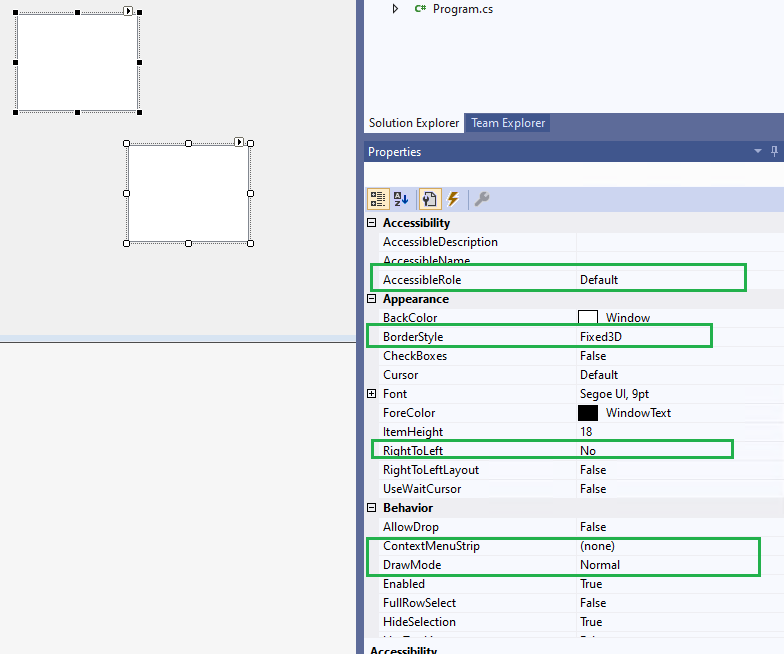Collapse the Behavior category

click(x=372, y=508)
